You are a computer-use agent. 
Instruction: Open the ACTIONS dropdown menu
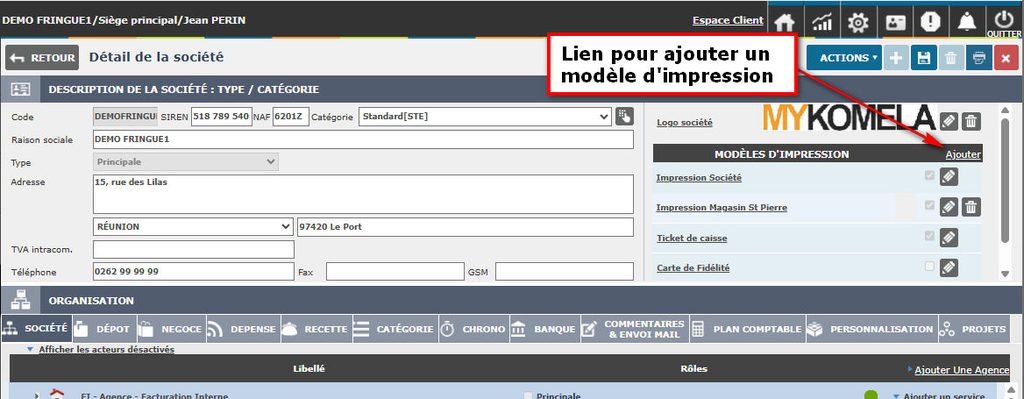[844, 57]
